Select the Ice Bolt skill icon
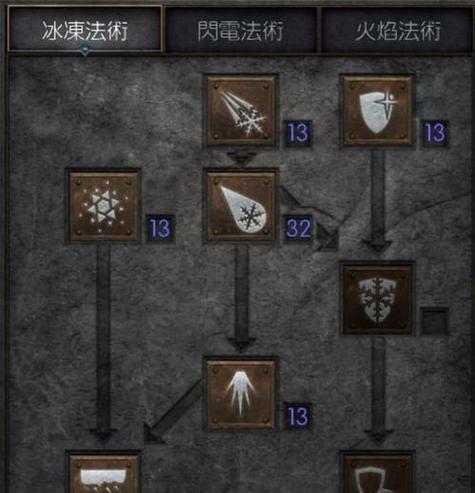 (x=241, y=110)
